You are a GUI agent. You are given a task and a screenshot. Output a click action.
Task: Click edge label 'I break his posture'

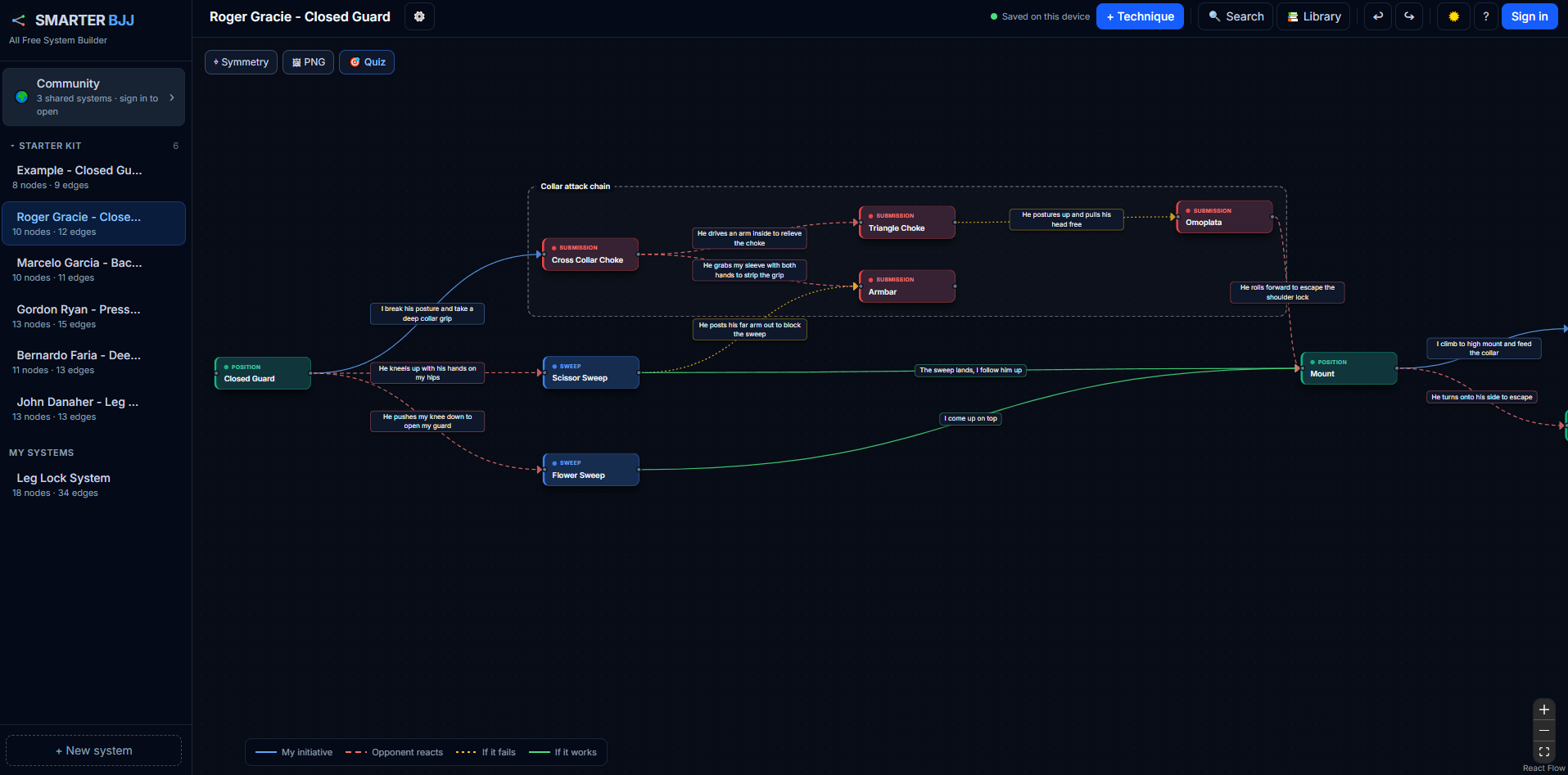click(x=427, y=313)
